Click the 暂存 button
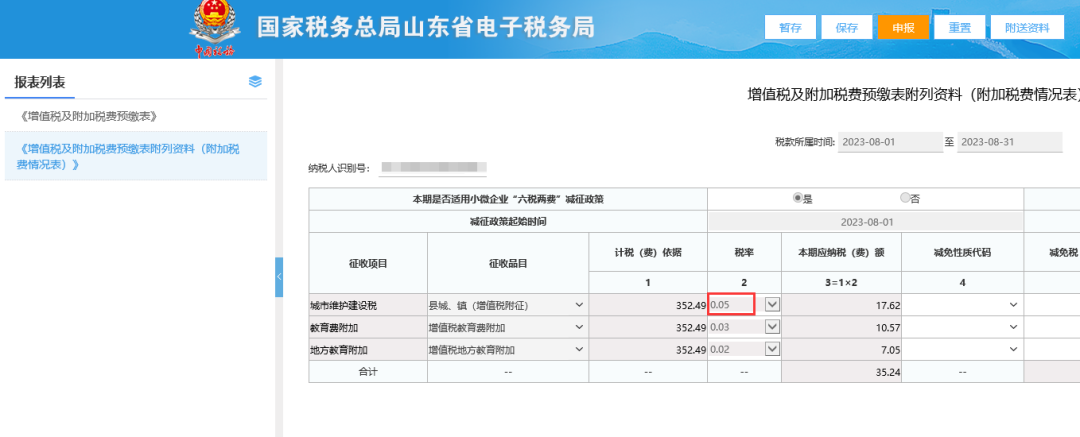 (790, 28)
